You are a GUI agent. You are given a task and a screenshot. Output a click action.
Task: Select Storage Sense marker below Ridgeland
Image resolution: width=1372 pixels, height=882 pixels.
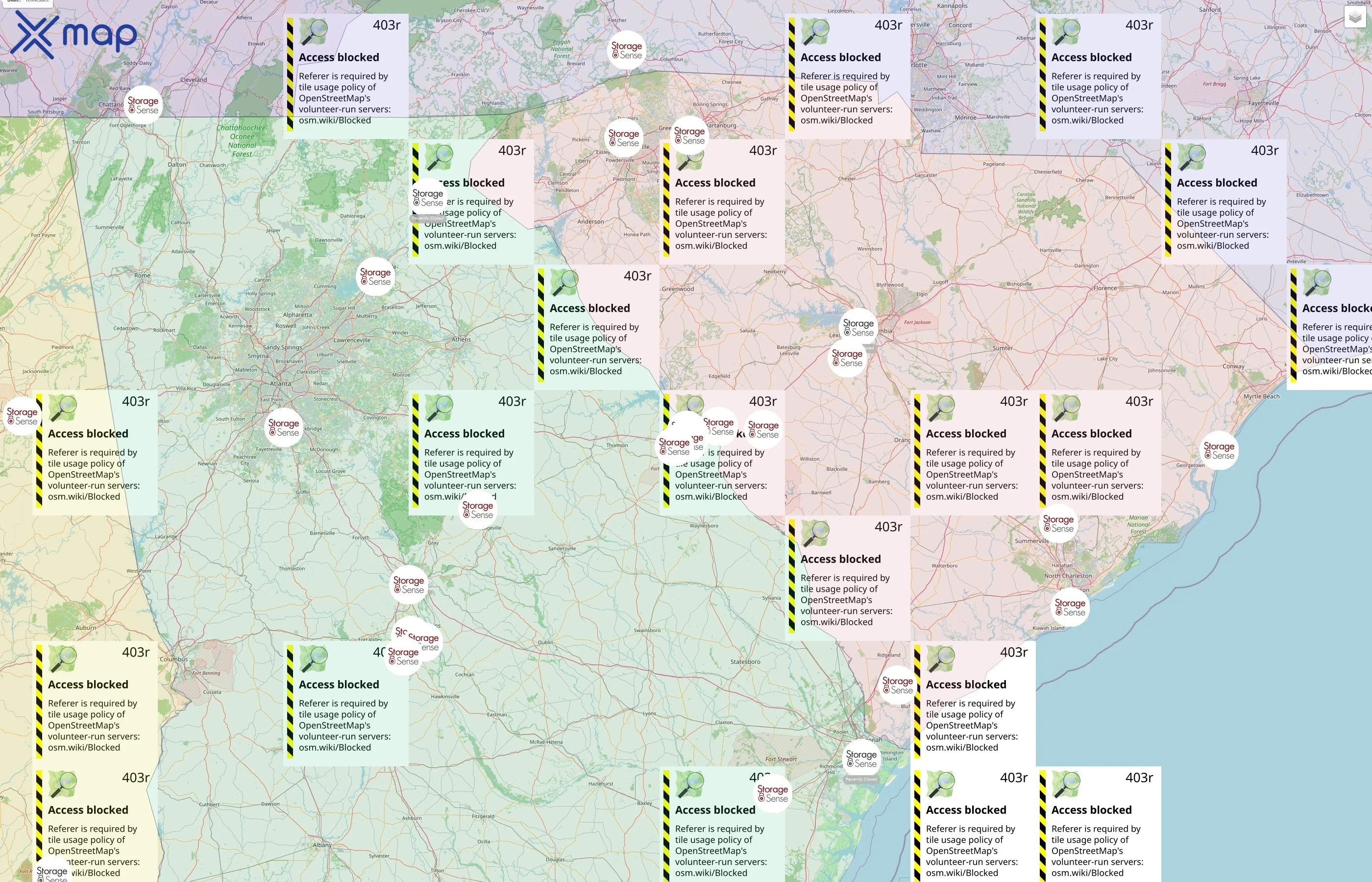pyautogui.click(x=898, y=686)
